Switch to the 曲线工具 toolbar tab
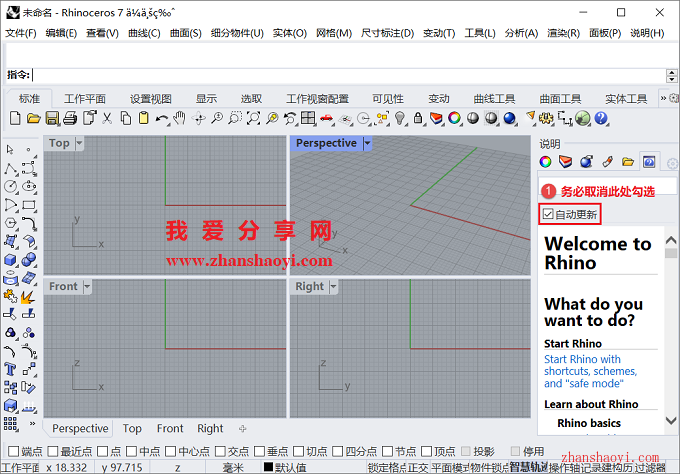 point(494,99)
